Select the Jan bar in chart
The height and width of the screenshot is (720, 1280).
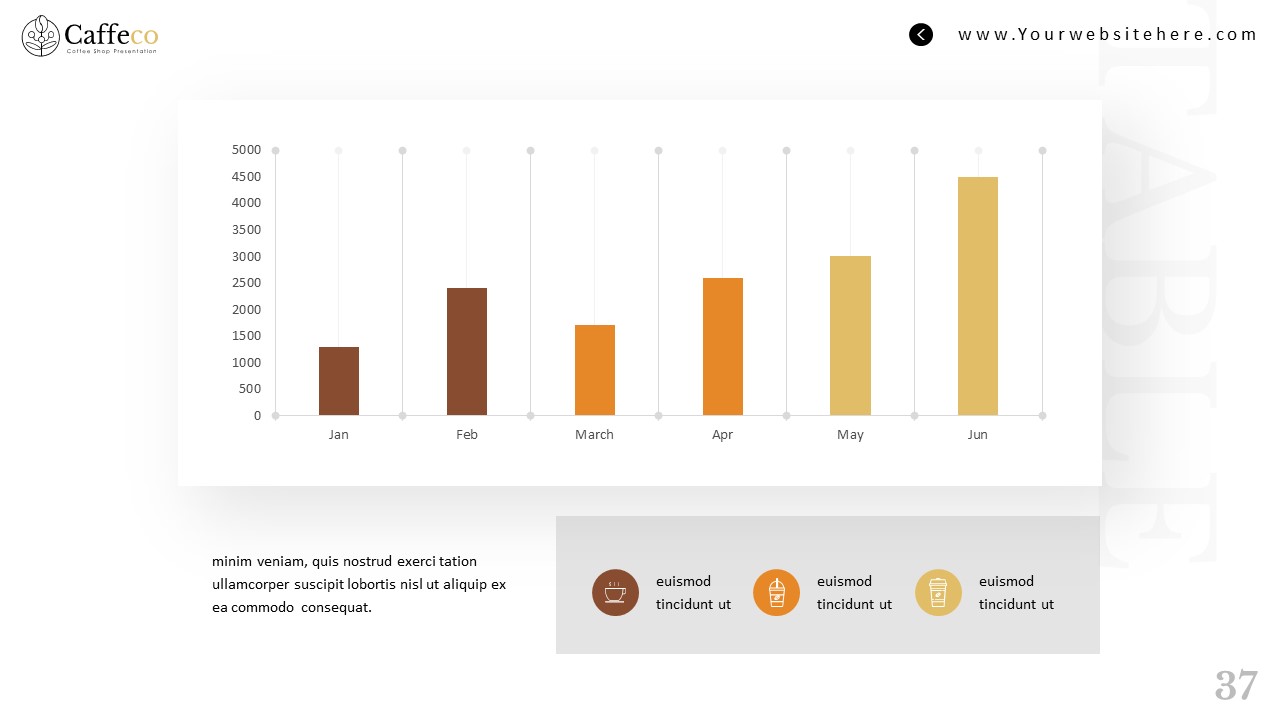pyautogui.click(x=339, y=381)
